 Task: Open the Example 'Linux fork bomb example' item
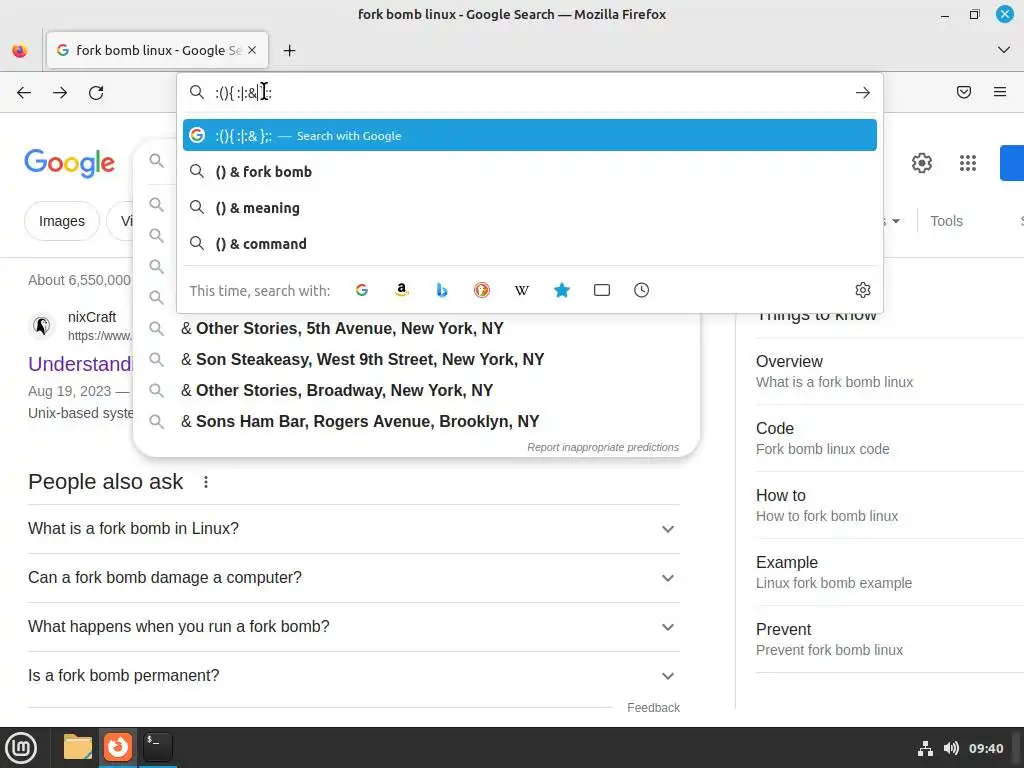pyautogui.click(x=889, y=573)
